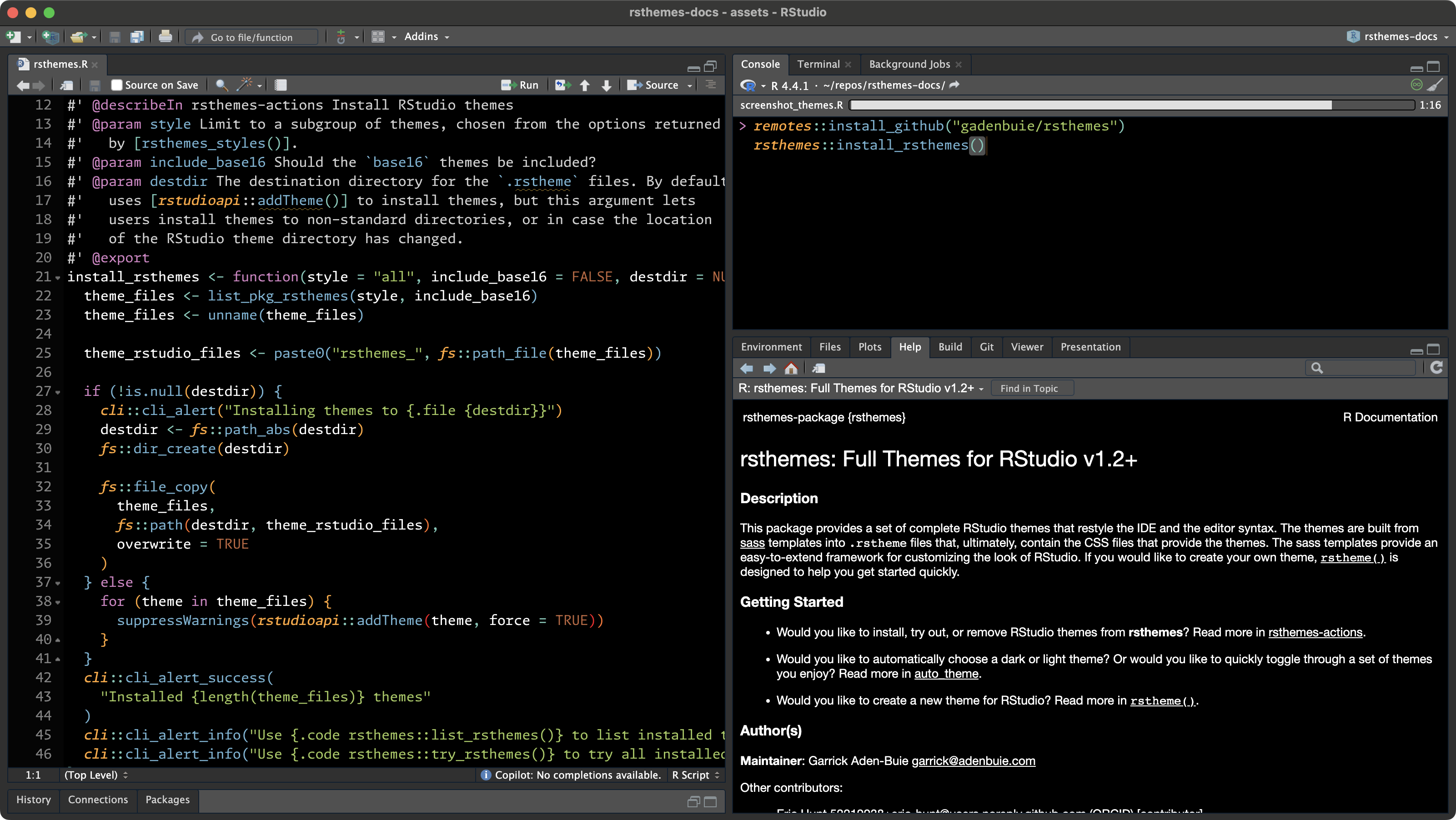Click the clear console broom icon
The width and height of the screenshot is (1456, 820).
click(1435, 85)
